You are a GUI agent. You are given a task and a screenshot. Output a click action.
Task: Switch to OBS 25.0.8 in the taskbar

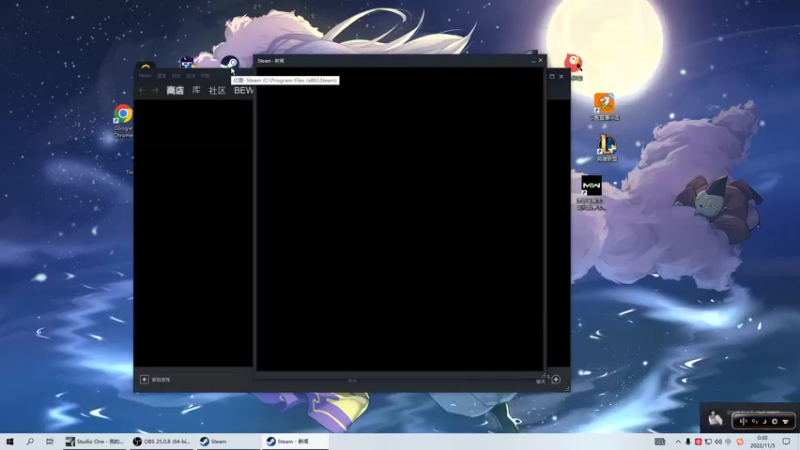tap(161, 441)
